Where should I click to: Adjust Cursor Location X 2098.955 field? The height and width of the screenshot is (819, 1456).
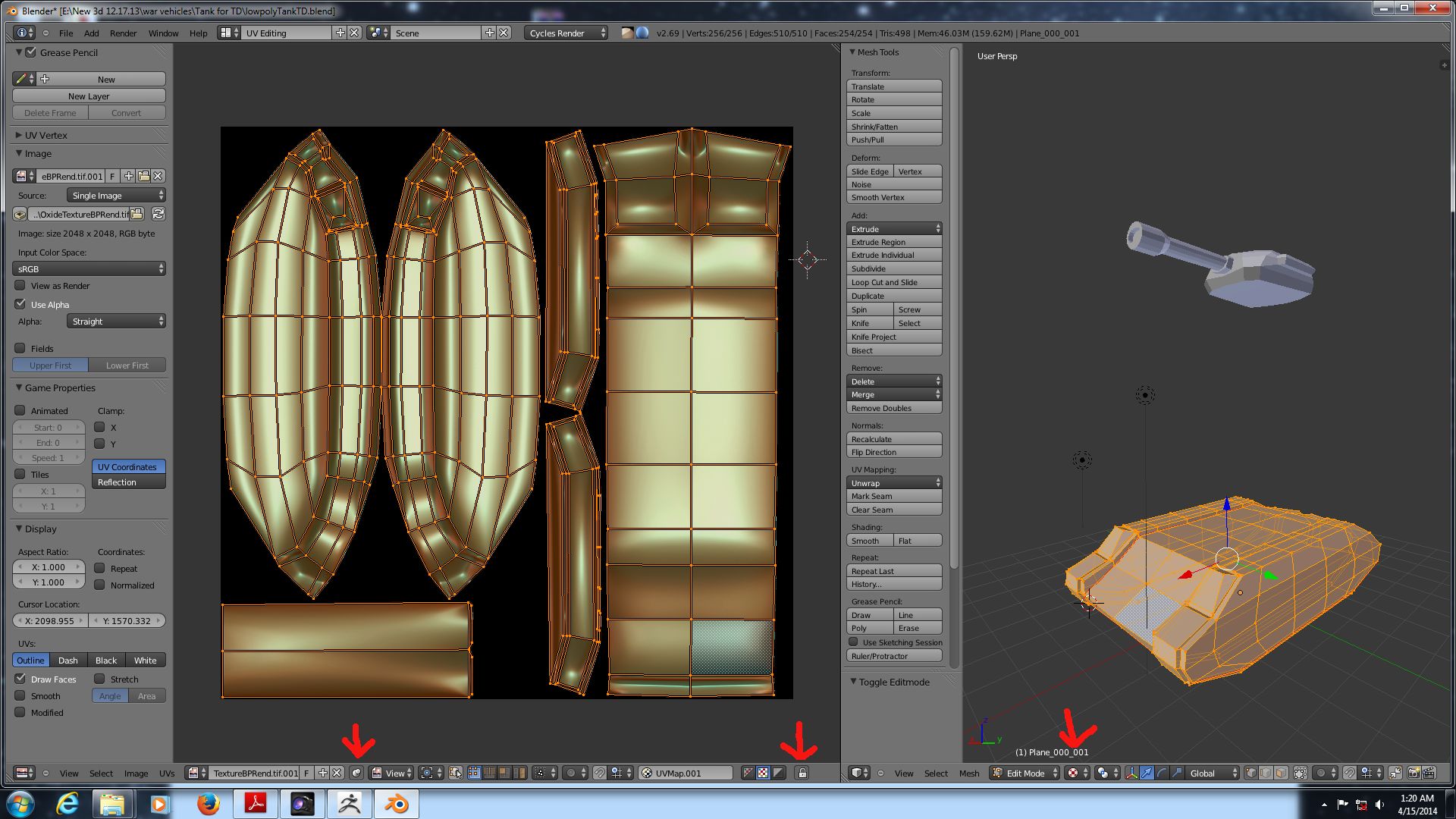point(50,620)
